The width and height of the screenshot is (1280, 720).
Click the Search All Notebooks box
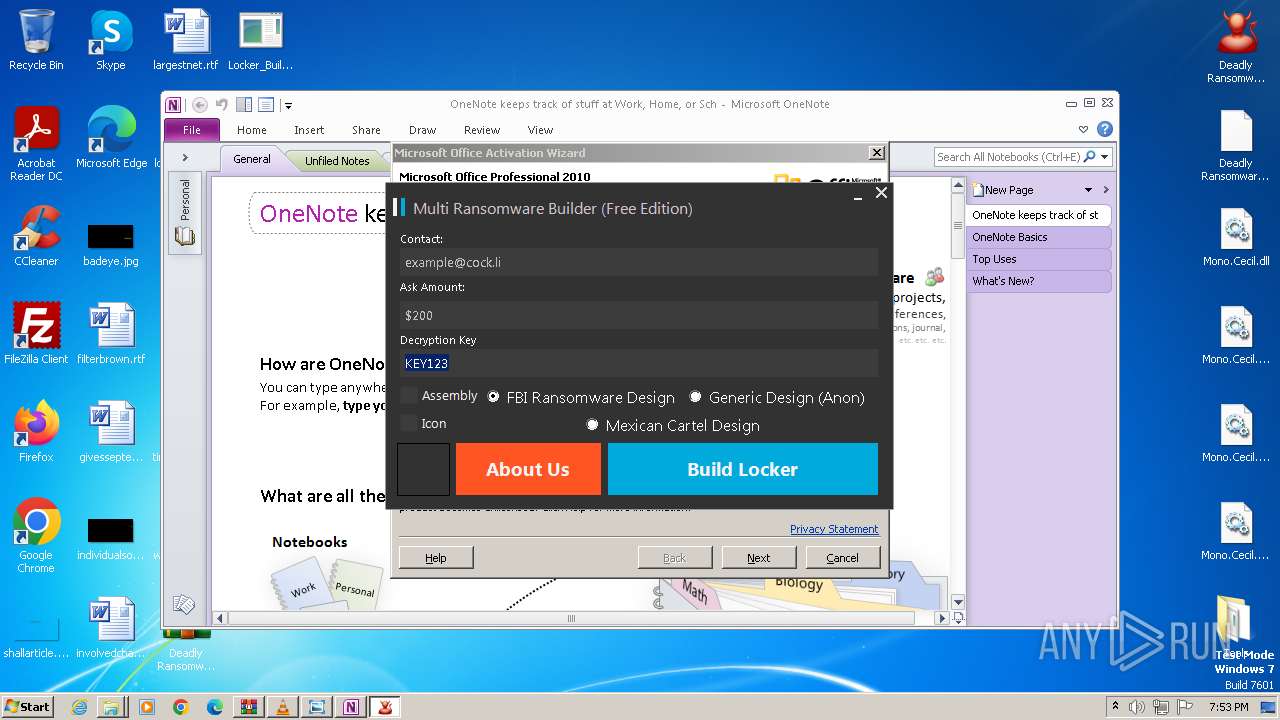tap(1009, 157)
